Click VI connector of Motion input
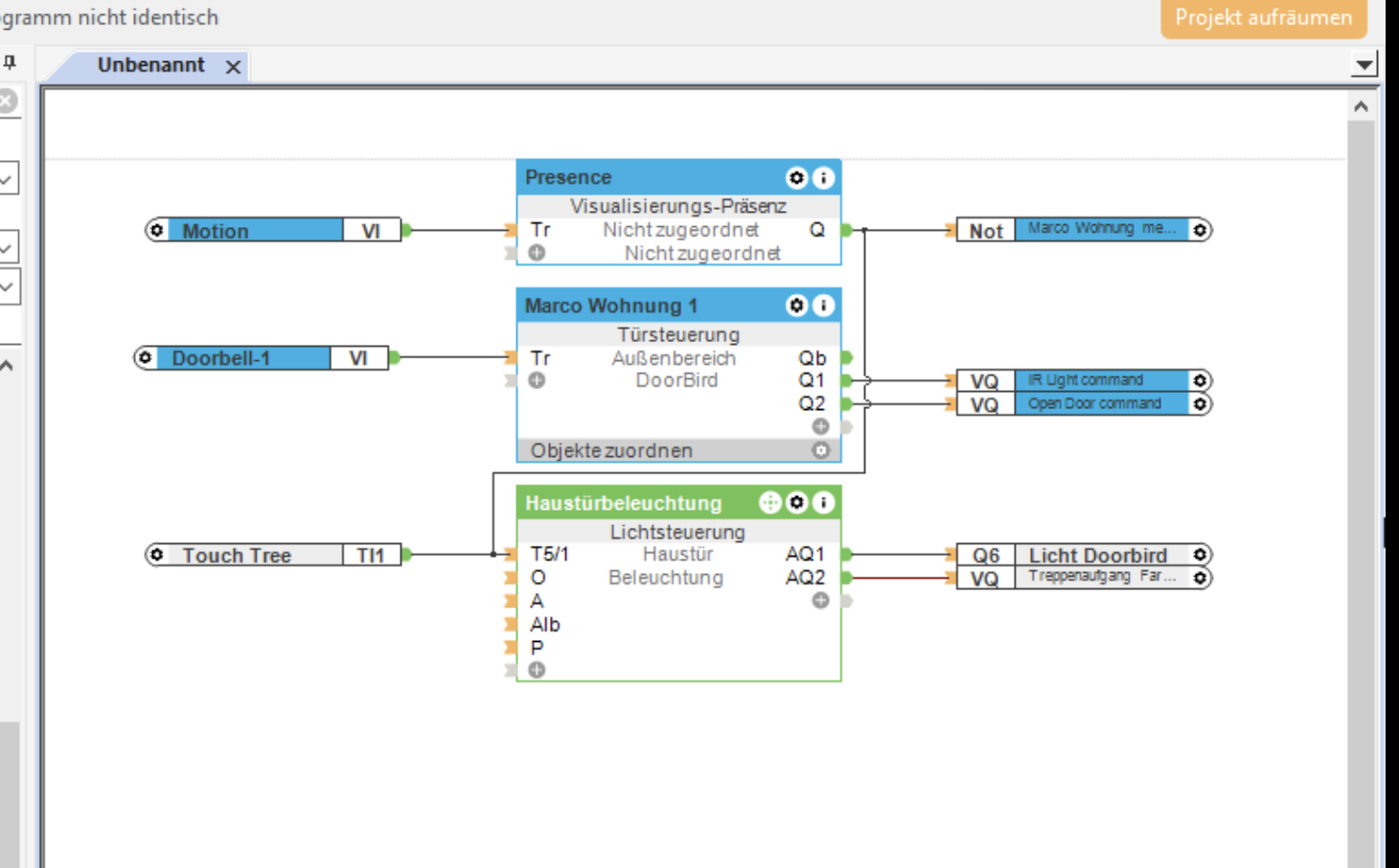The width and height of the screenshot is (1399, 868). click(x=371, y=231)
